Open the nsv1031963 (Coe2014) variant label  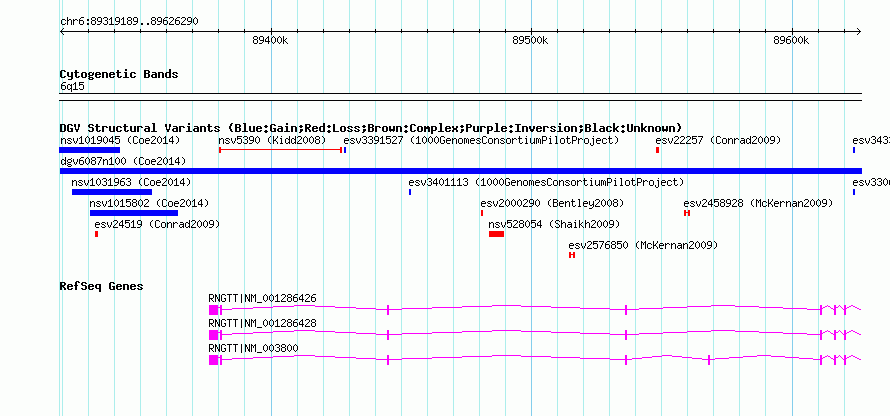[x=131, y=182]
